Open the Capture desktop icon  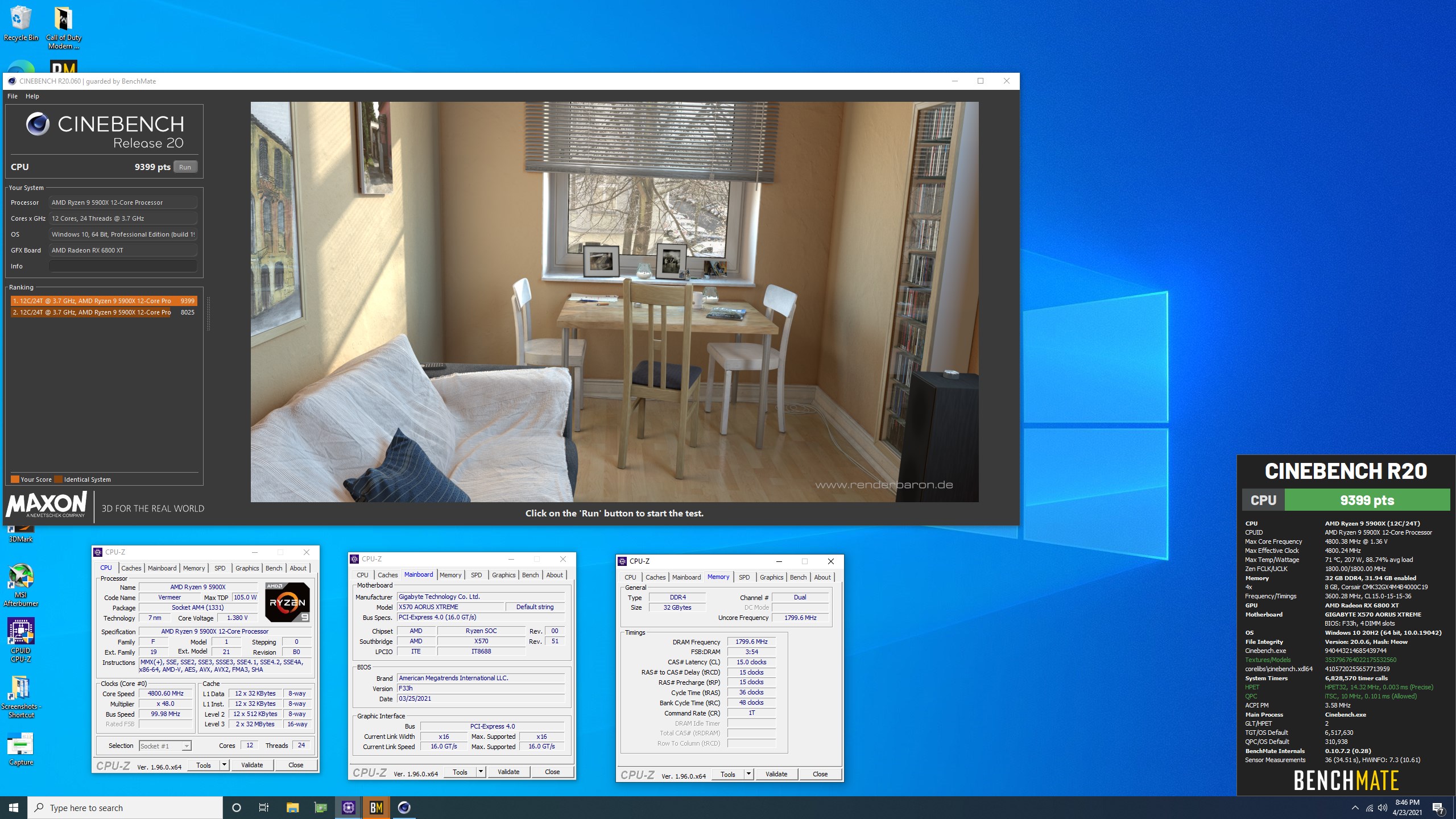(21, 750)
